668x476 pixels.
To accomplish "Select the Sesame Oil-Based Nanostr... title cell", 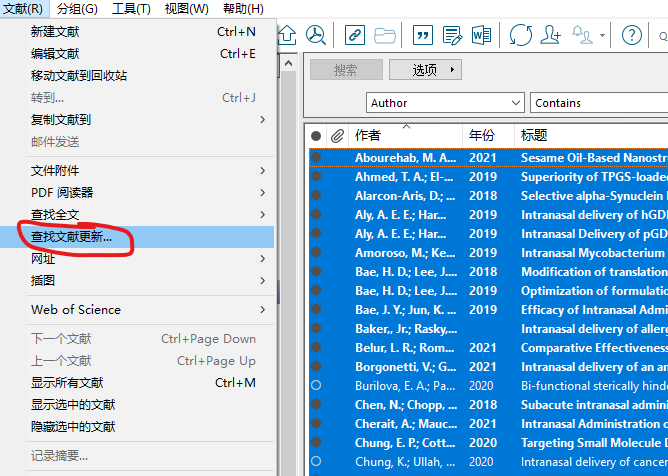I will [x=594, y=158].
